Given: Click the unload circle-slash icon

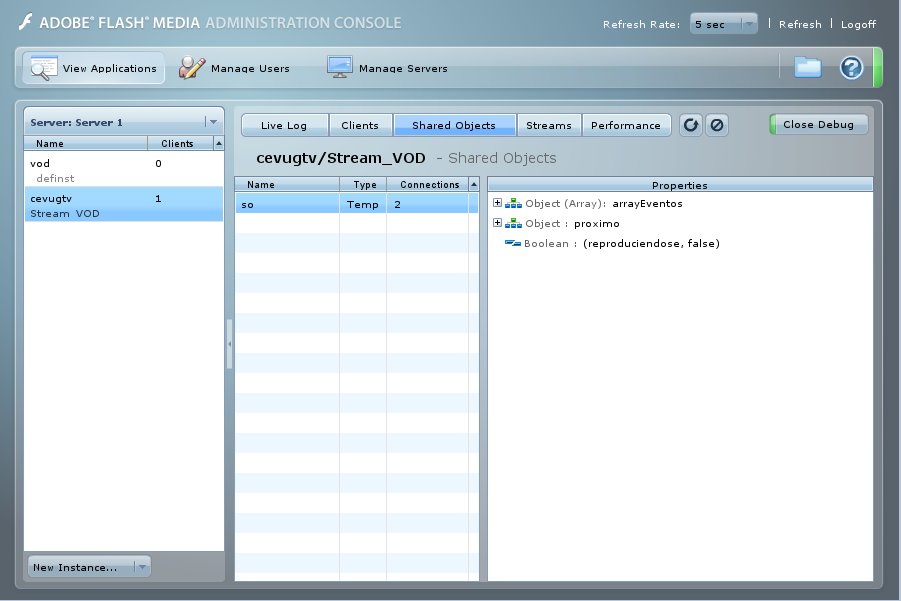Looking at the screenshot, I should pyautogui.click(x=717, y=125).
